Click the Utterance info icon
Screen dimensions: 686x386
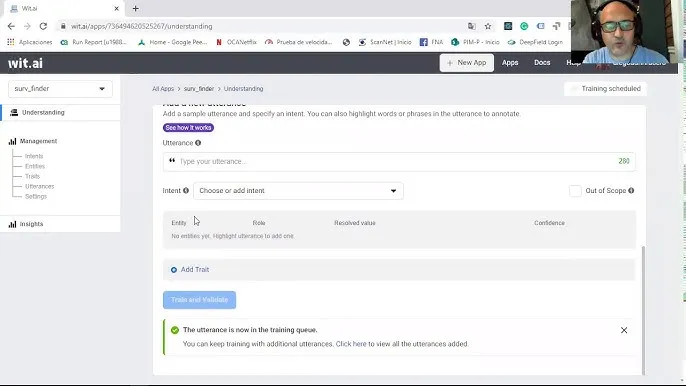[198, 143]
